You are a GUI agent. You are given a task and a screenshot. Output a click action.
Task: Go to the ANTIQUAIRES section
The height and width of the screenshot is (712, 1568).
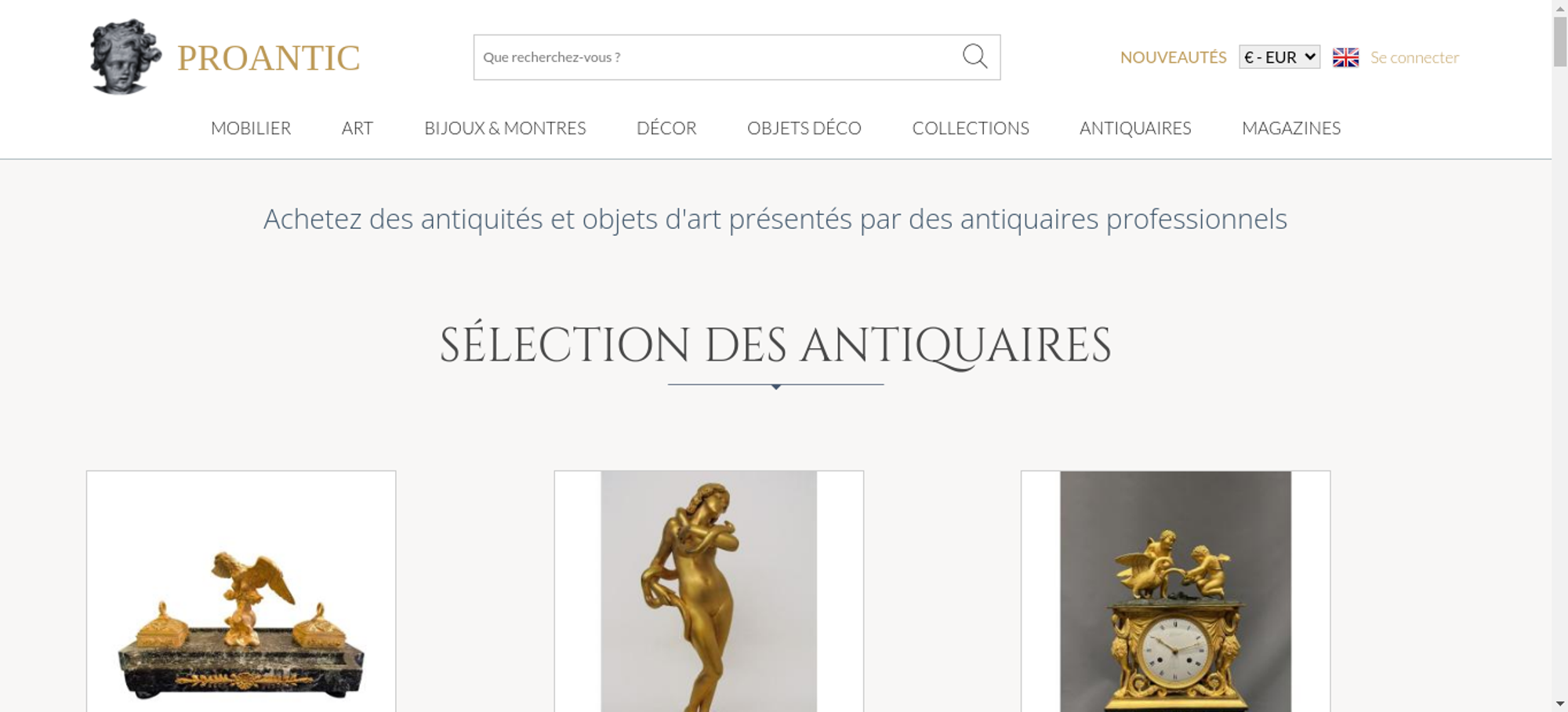click(1135, 128)
